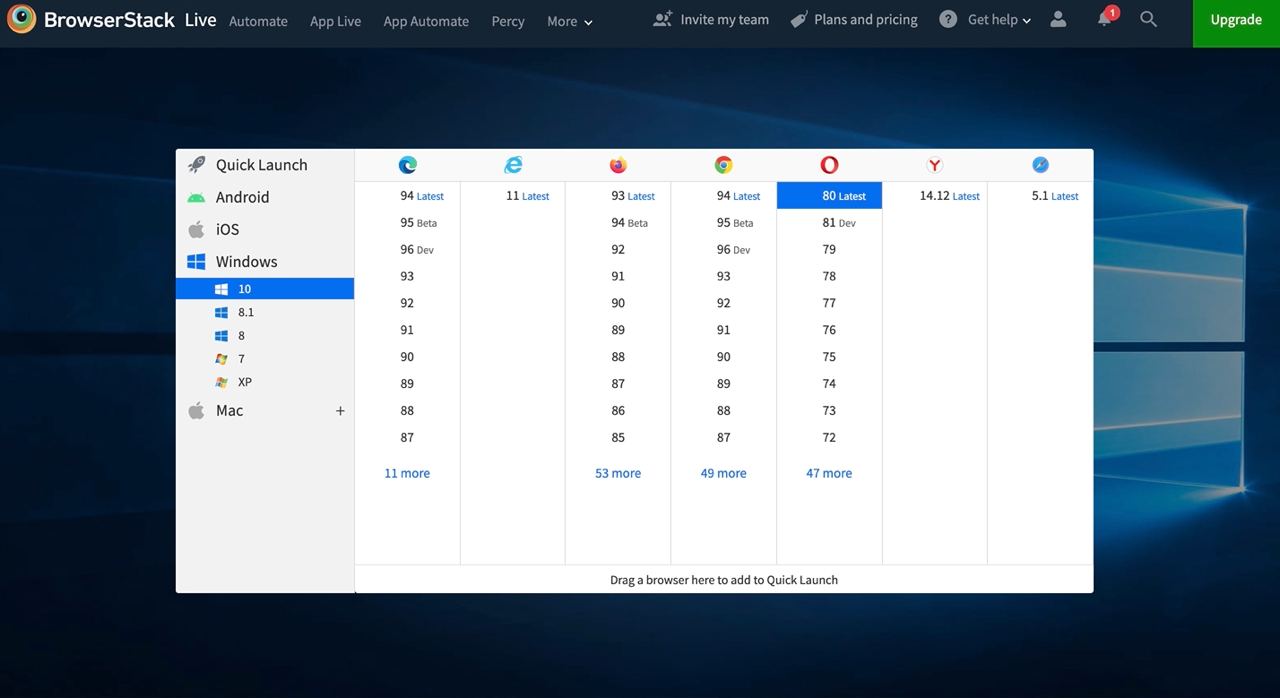Select Mac in the sidebar

click(229, 410)
